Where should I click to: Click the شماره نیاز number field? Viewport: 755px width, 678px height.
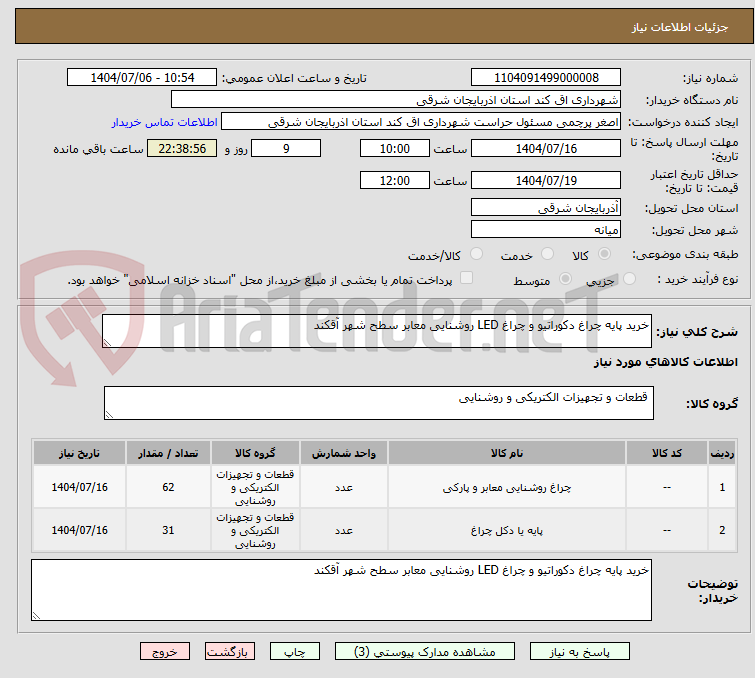point(546,78)
